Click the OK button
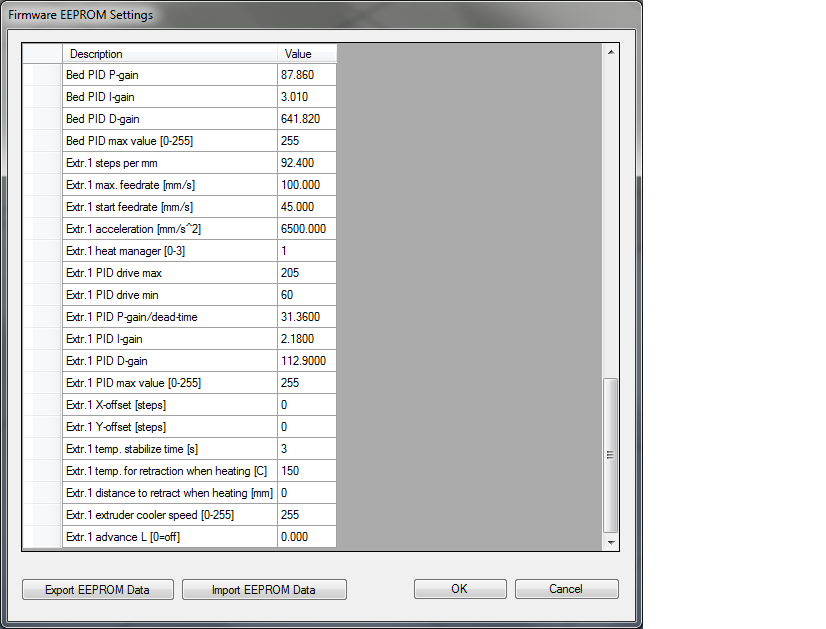The height and width of the screenshot is (629, 826). tap(460, 589)
